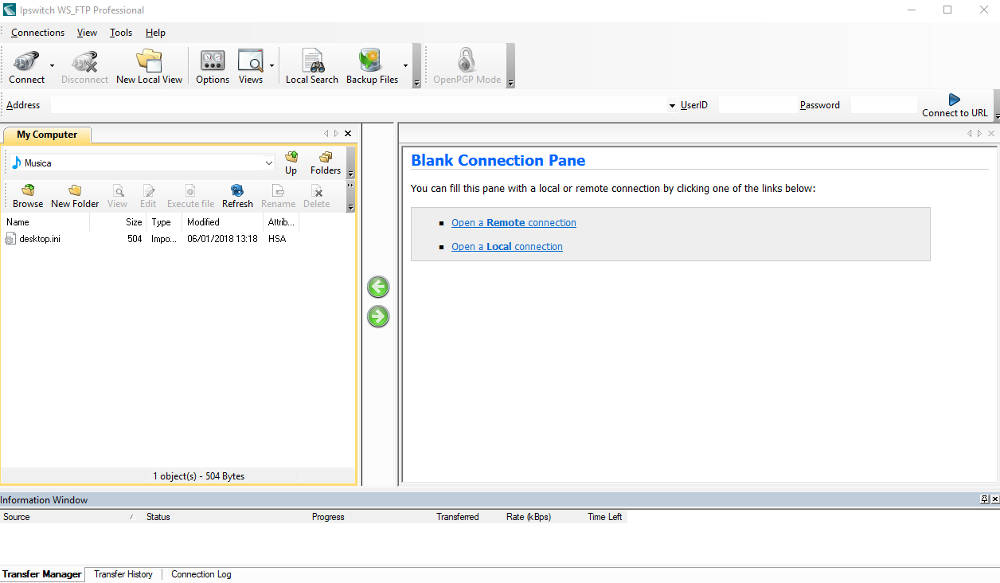Click the Rename file icon

click(278, 196)
